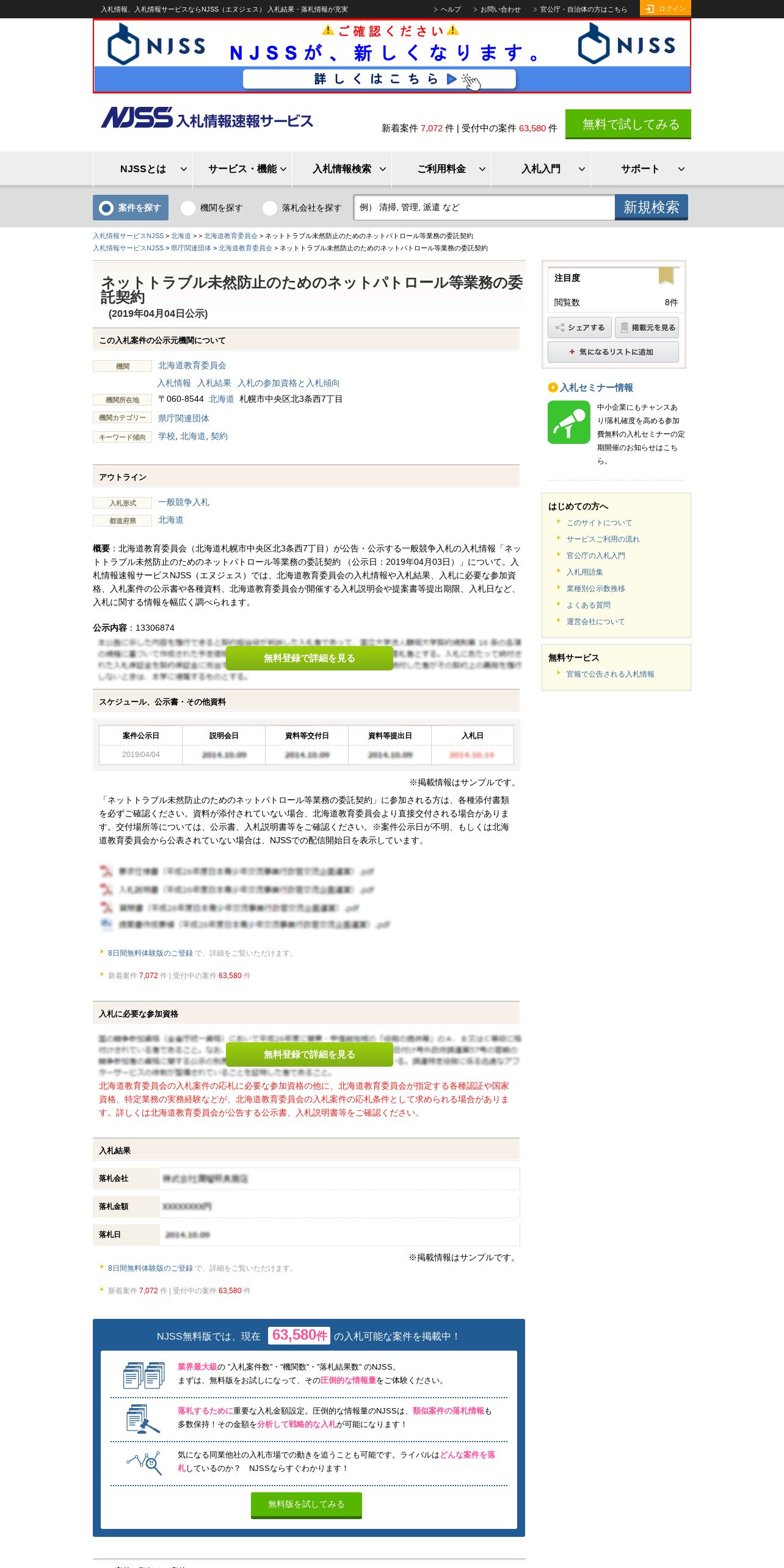
Task: Click the play arrow icon on 詳しくはこちら
Action: pyautogui.click(x=451, y=79)
